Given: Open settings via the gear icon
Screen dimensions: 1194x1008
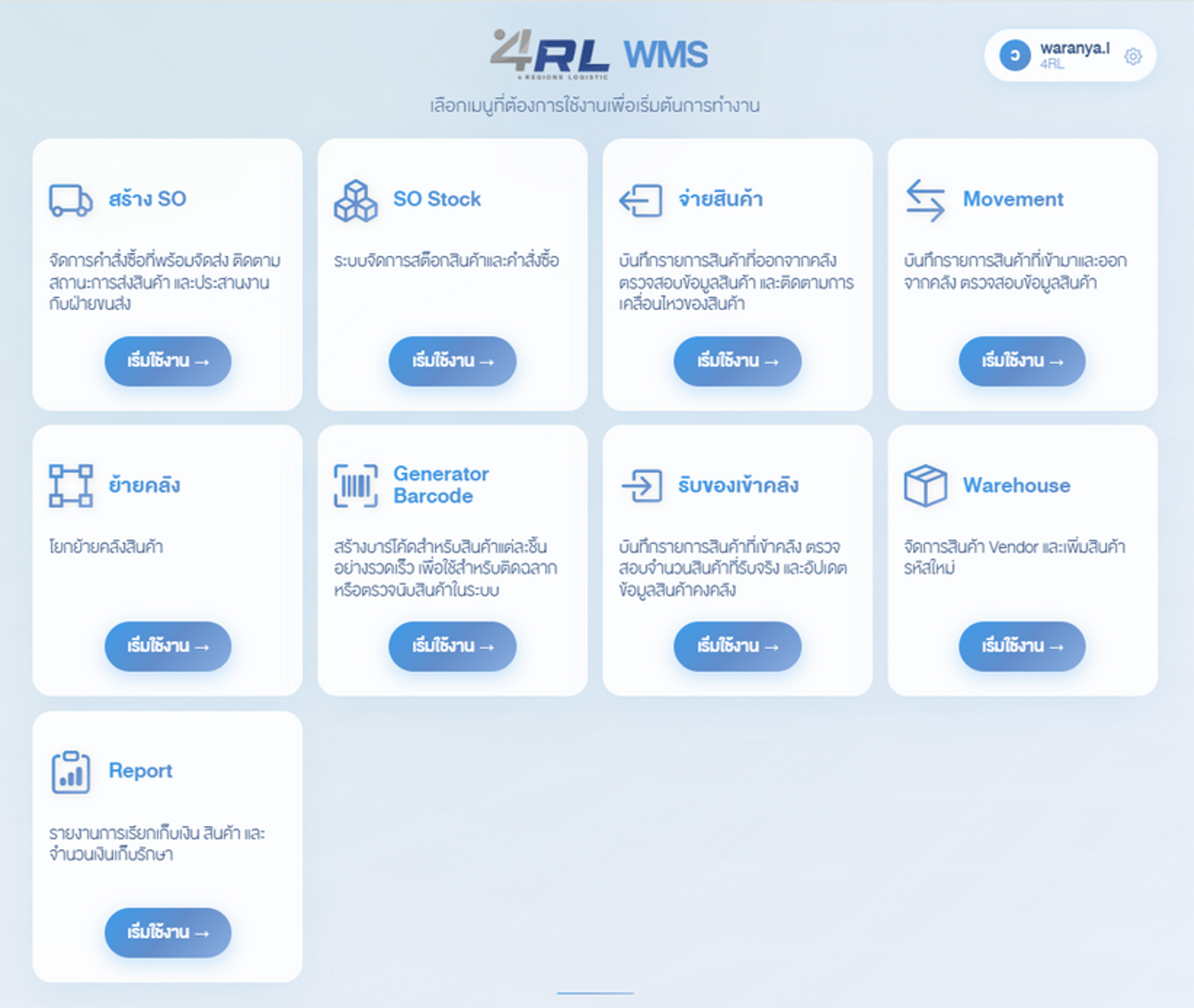Looking at the screenshot, I should [1133, 56].
